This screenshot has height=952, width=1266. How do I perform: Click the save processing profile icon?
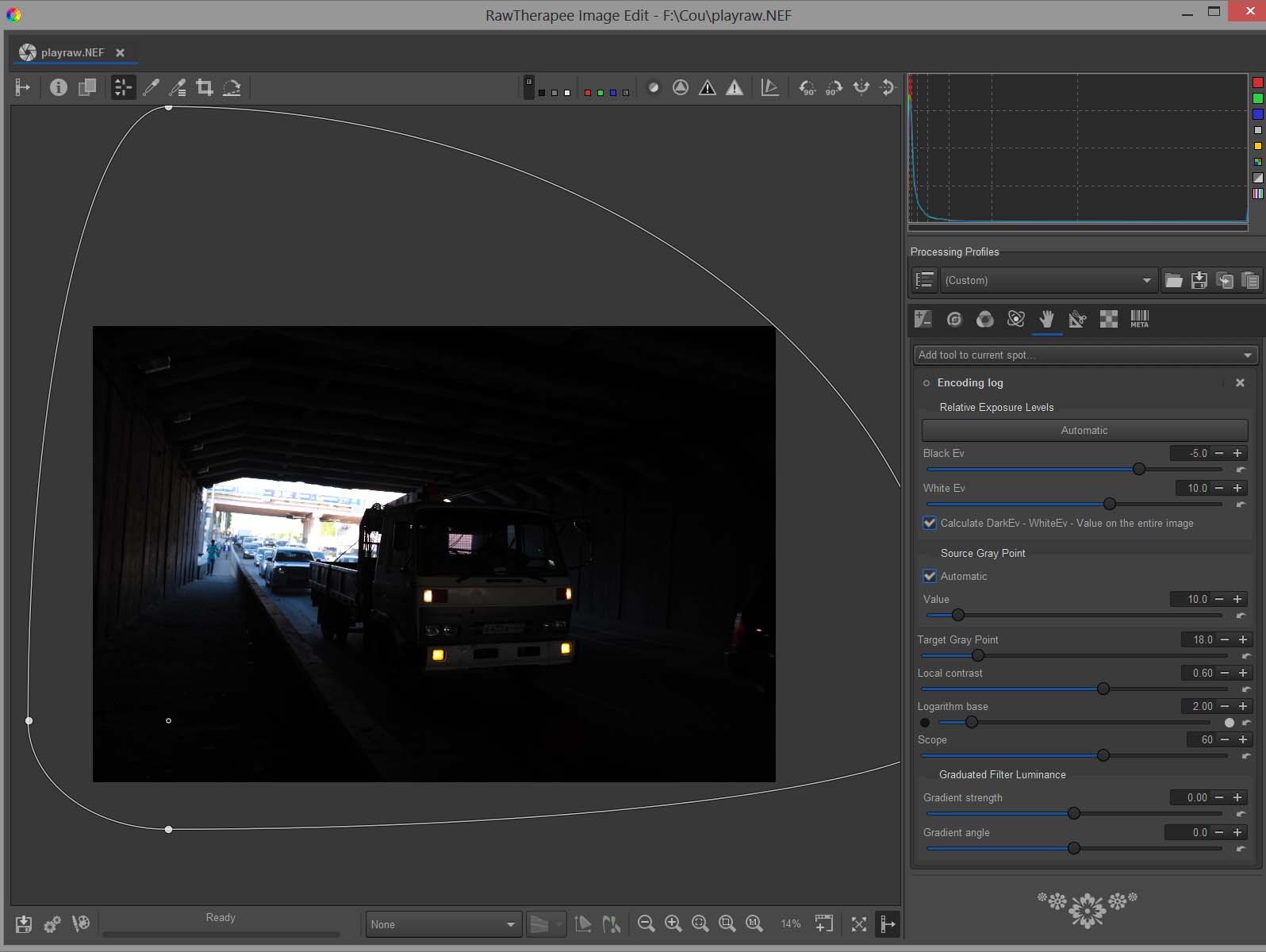tap(1199, 280)
